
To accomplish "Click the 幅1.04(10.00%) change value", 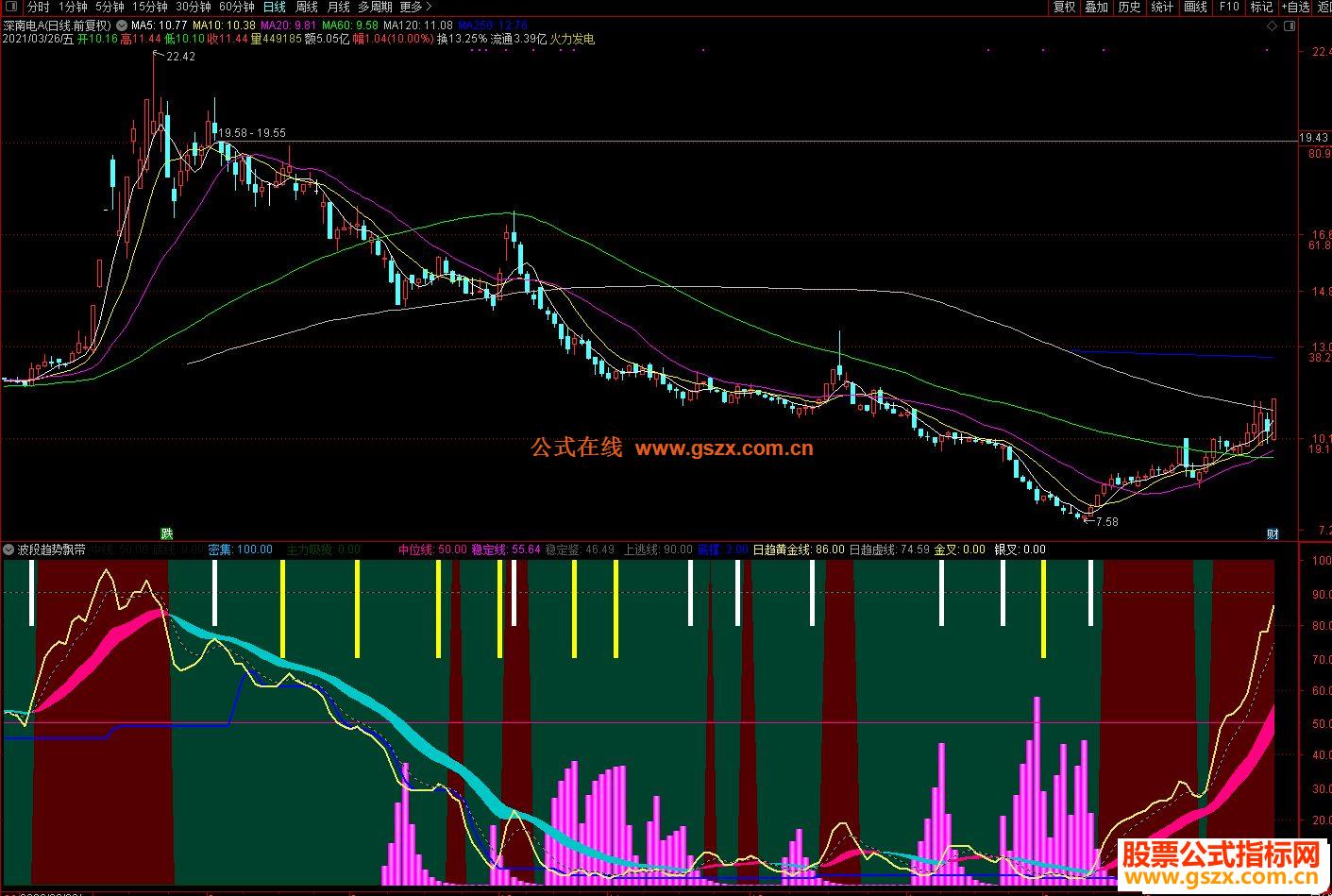I will point(393,39).
